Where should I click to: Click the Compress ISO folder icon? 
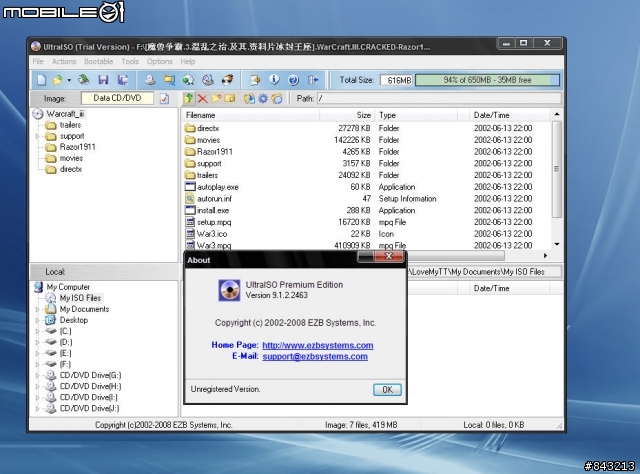169,80
